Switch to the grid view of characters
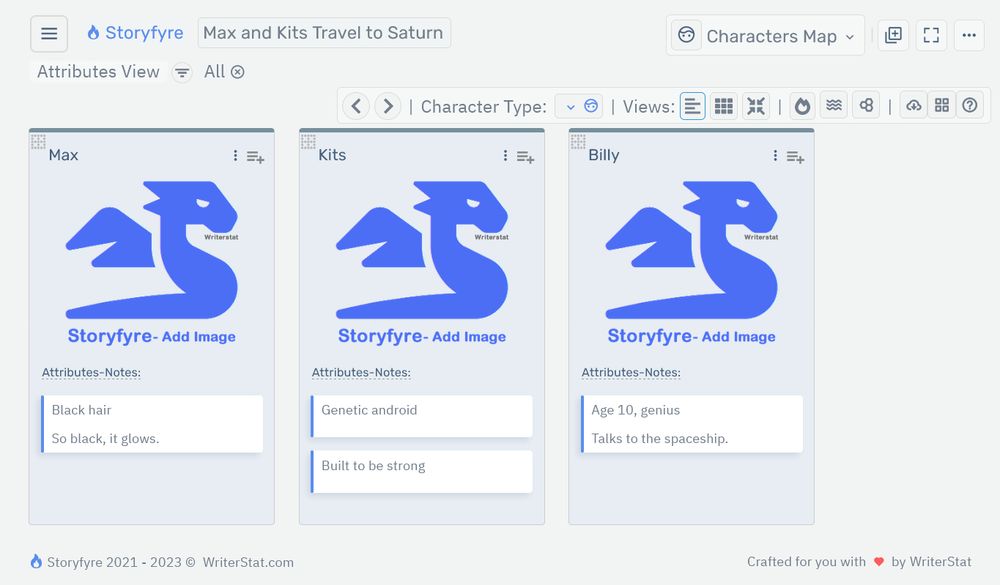The image size is (1000, 585). [x=724, y=105]
